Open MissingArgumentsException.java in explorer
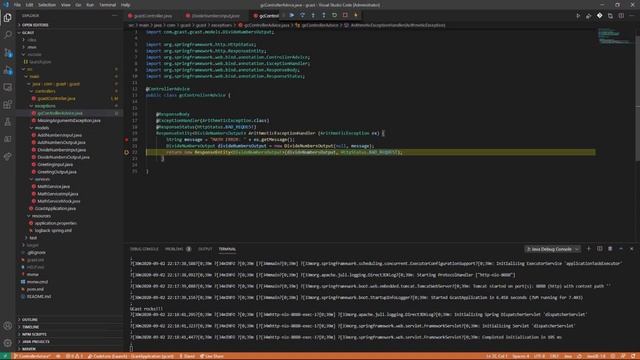 (x=69, y=120)
